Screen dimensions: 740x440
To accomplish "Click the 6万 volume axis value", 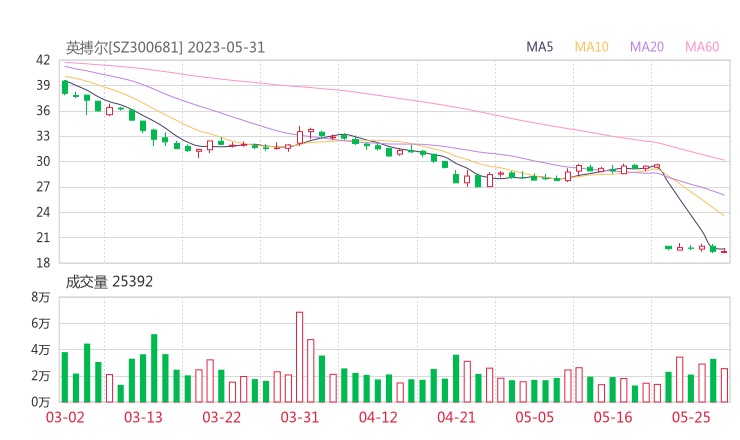I will [x=41, y=323].
